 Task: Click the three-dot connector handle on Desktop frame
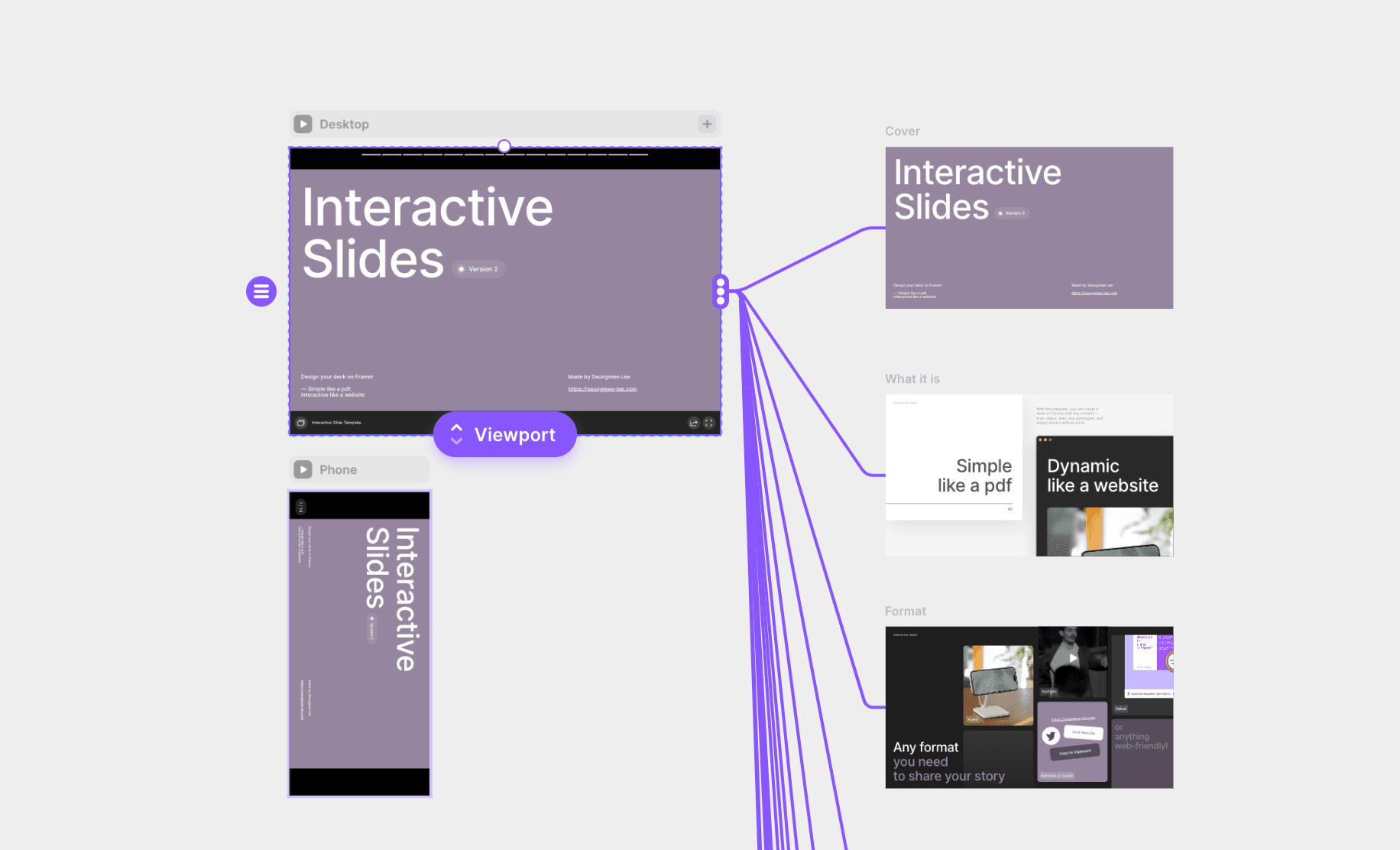pos(721,291)
